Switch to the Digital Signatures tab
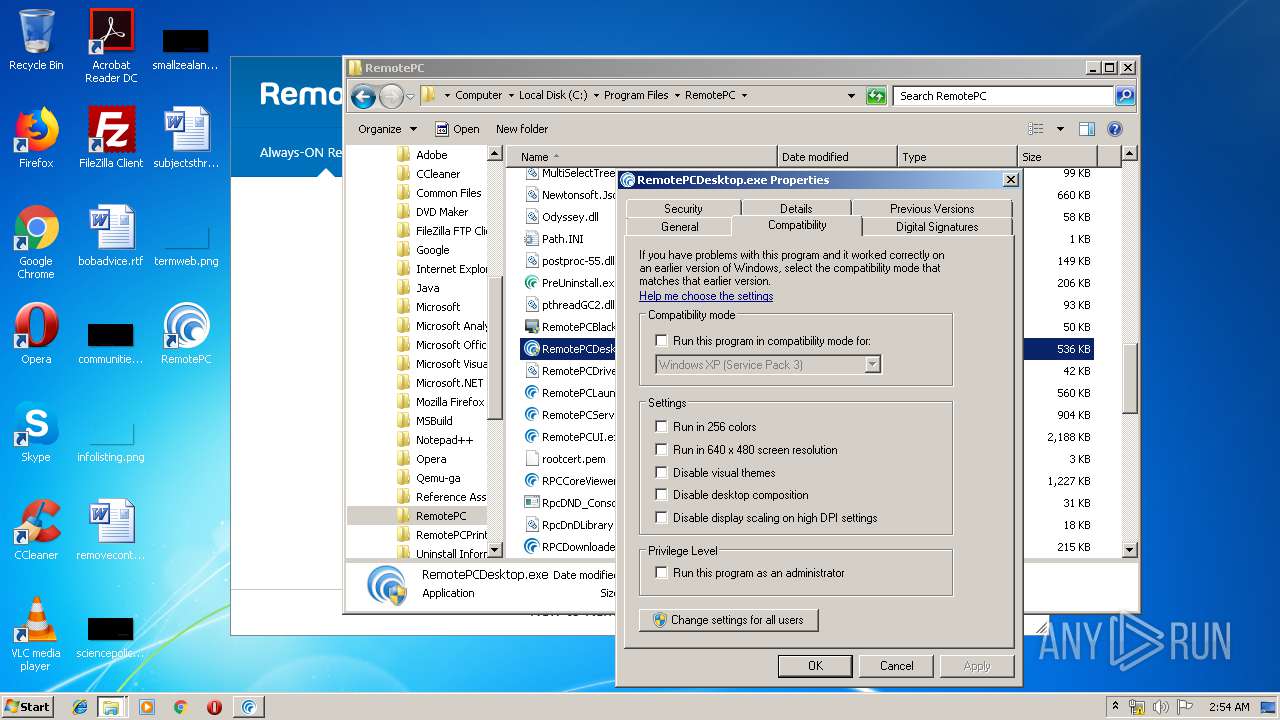The width and height of the screenshot is (1280, 720). click(937, 227)
